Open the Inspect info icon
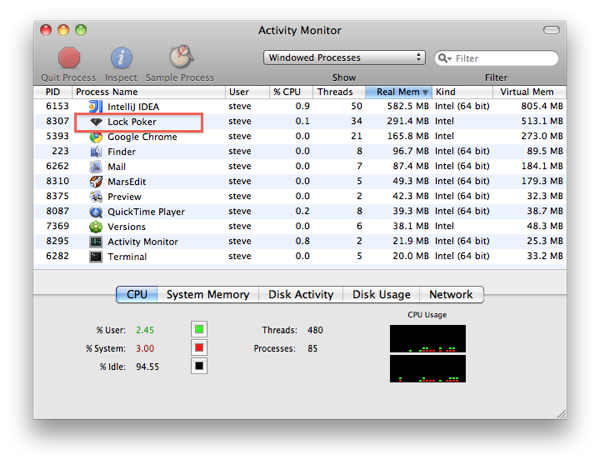600x465 pixels. [122, 58]
